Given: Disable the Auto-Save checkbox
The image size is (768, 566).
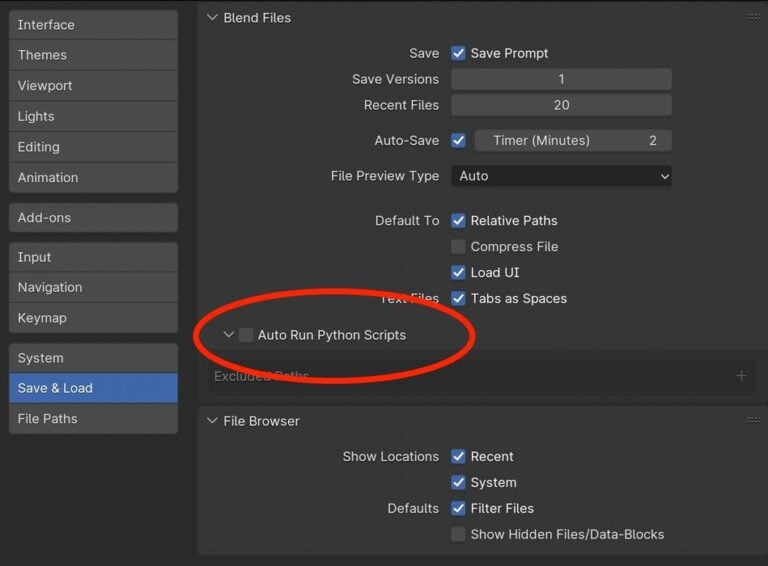Looking at the screenshot, I should pos(458,141).
